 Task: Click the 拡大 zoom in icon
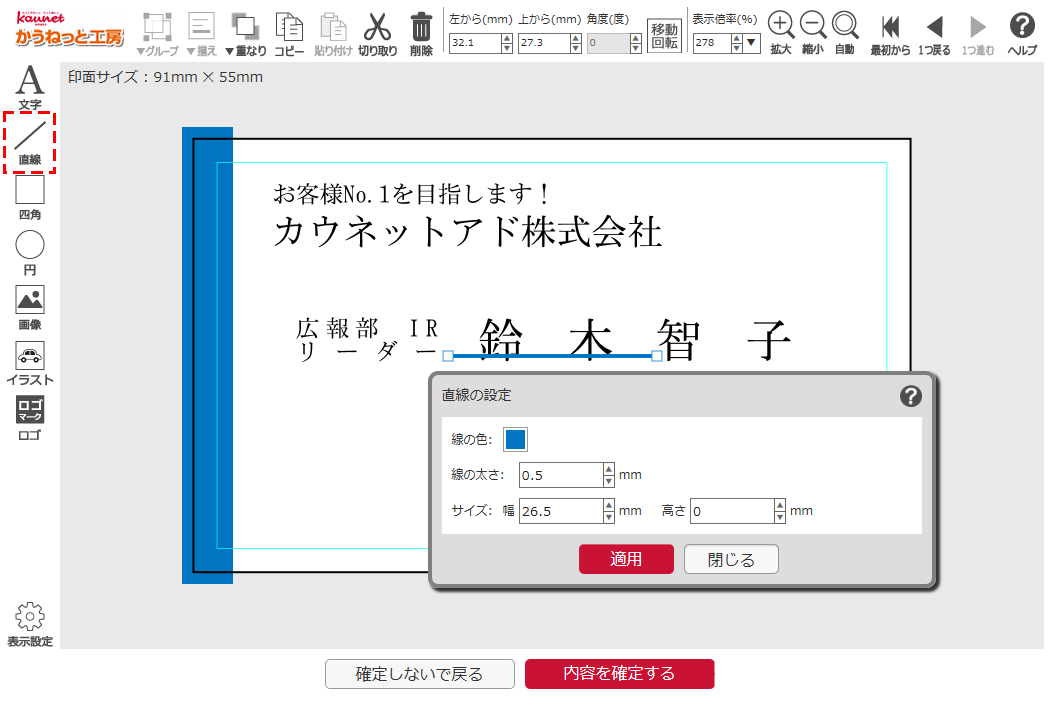(781, 32)
